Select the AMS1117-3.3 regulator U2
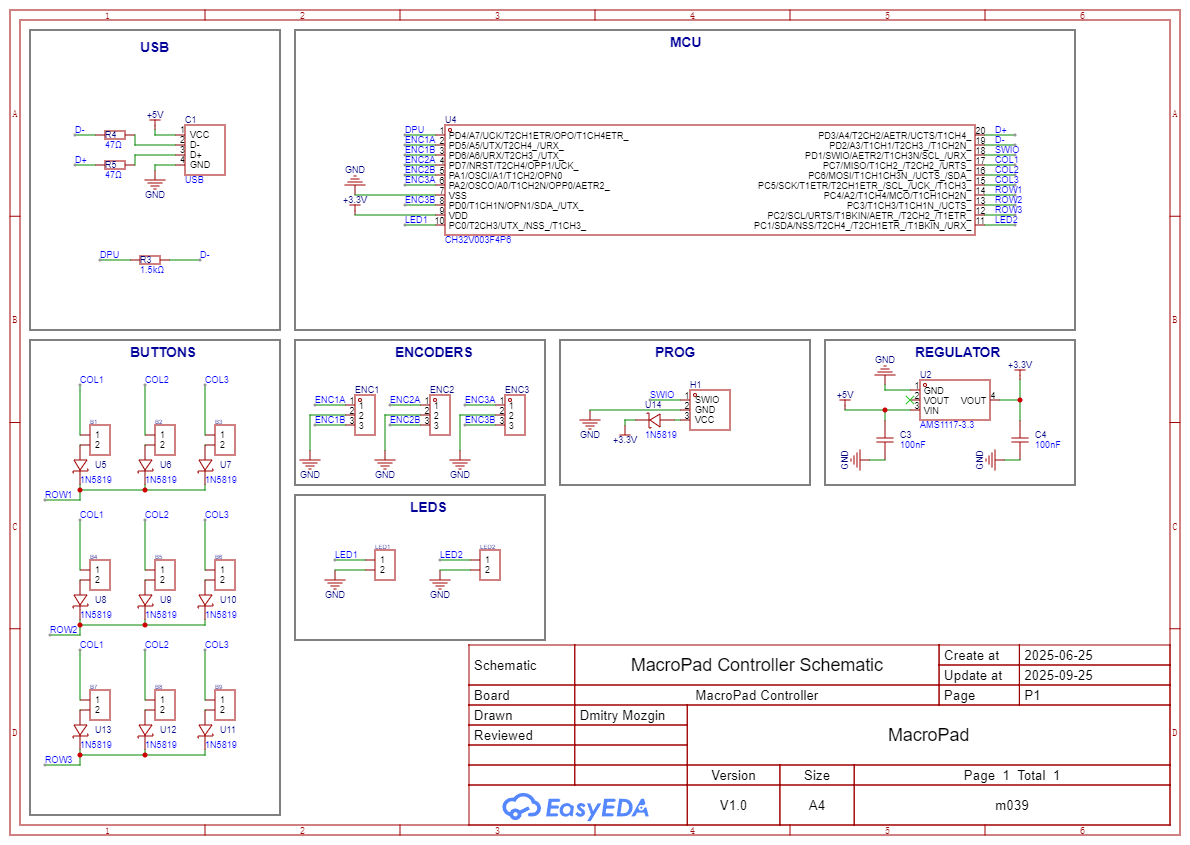1190x845 pixels. coord(954,400)
